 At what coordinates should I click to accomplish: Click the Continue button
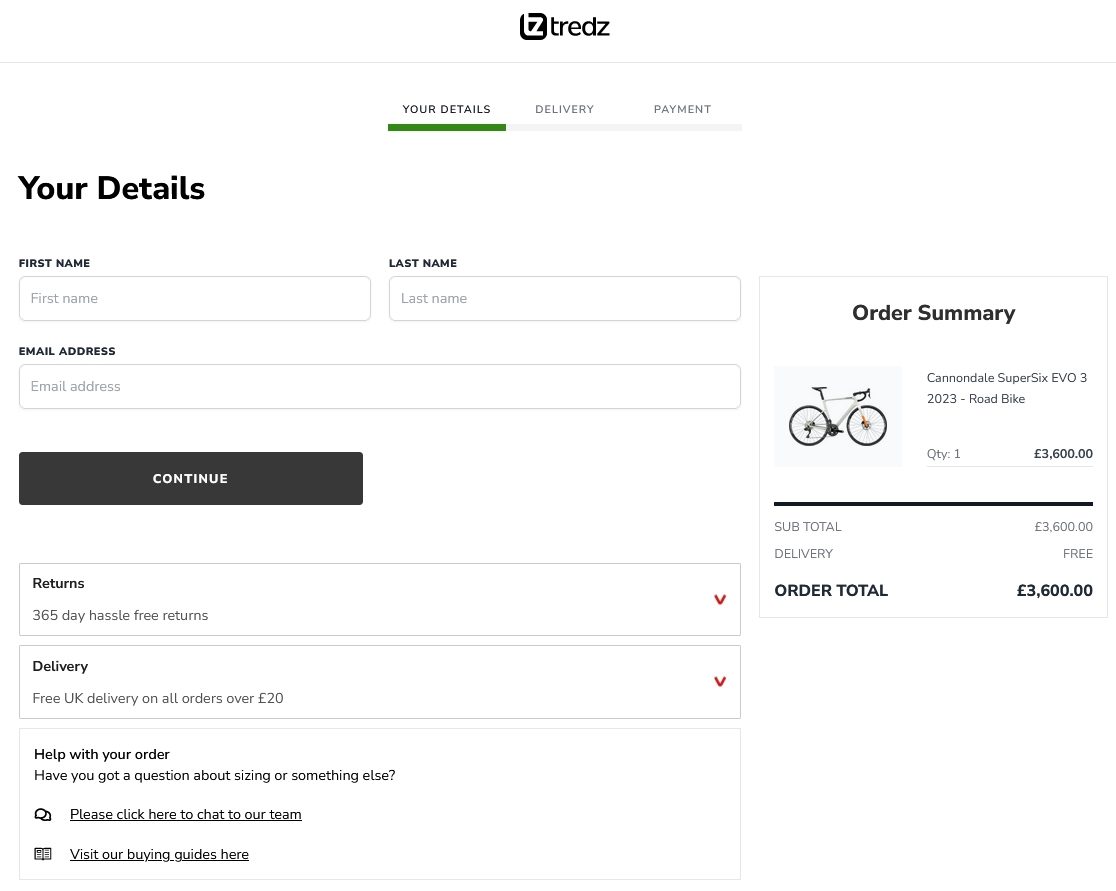point(191,478)
